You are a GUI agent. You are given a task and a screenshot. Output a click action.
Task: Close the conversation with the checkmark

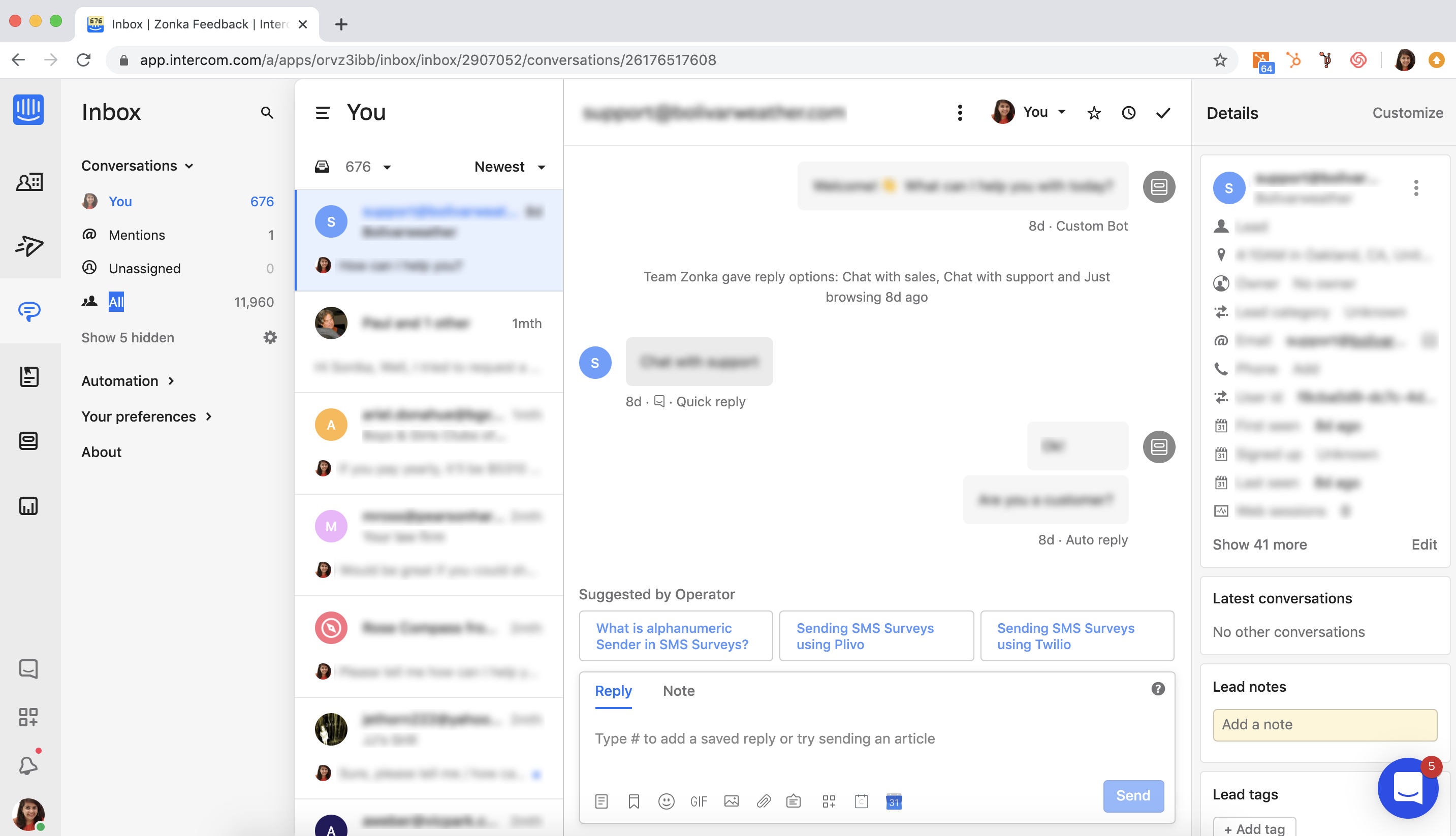pos(1163,113)
